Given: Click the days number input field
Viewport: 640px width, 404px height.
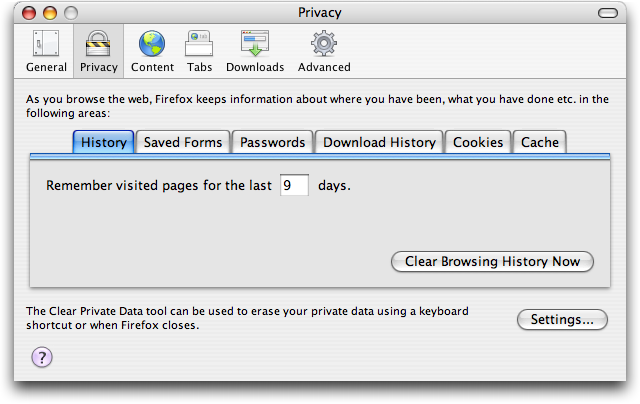Looking at the screenshot, I should (294, 185).
